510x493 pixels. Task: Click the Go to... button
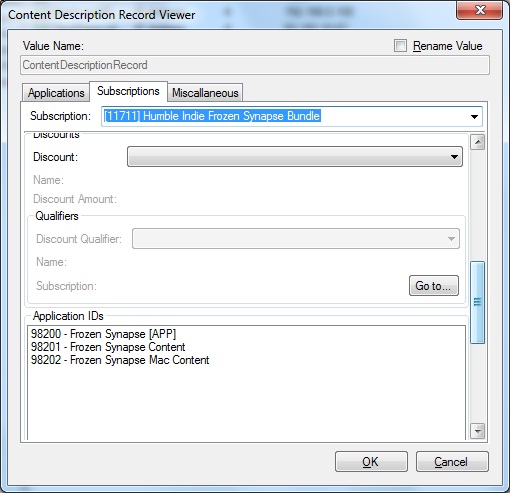tap(434, 286)
